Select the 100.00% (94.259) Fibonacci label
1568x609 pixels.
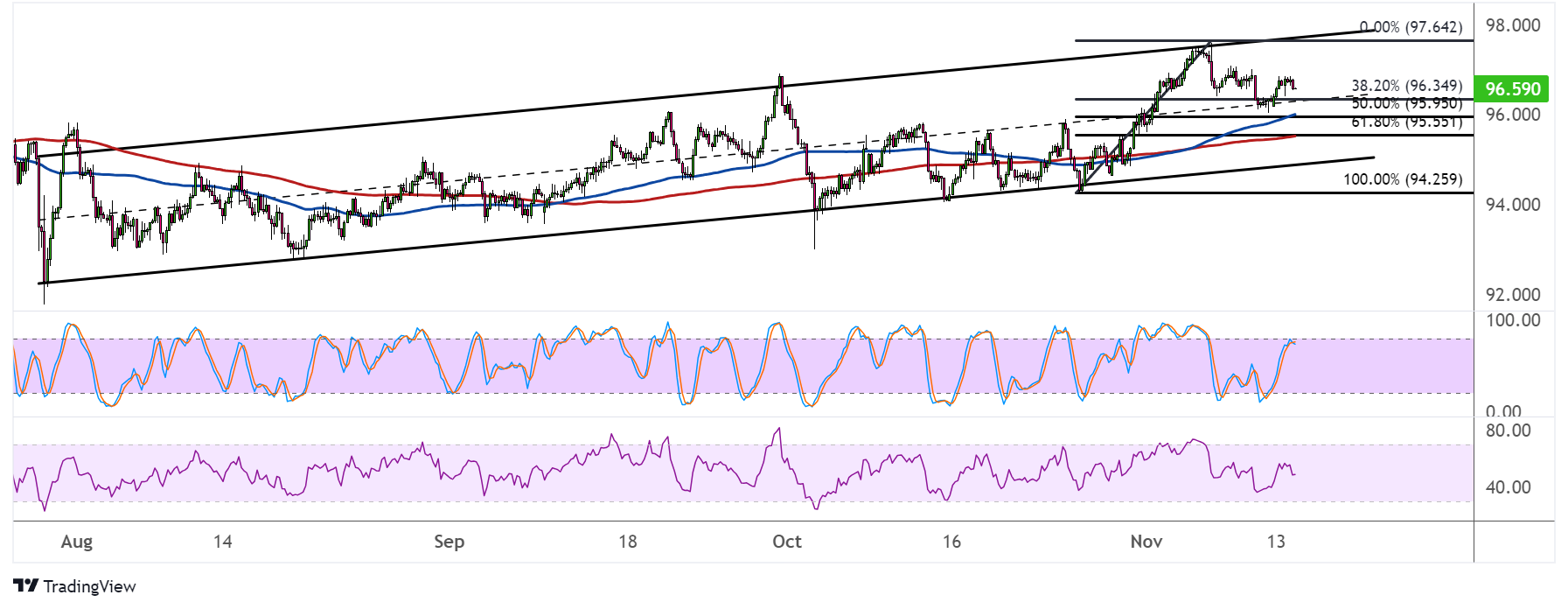(x=1403, y=179)
